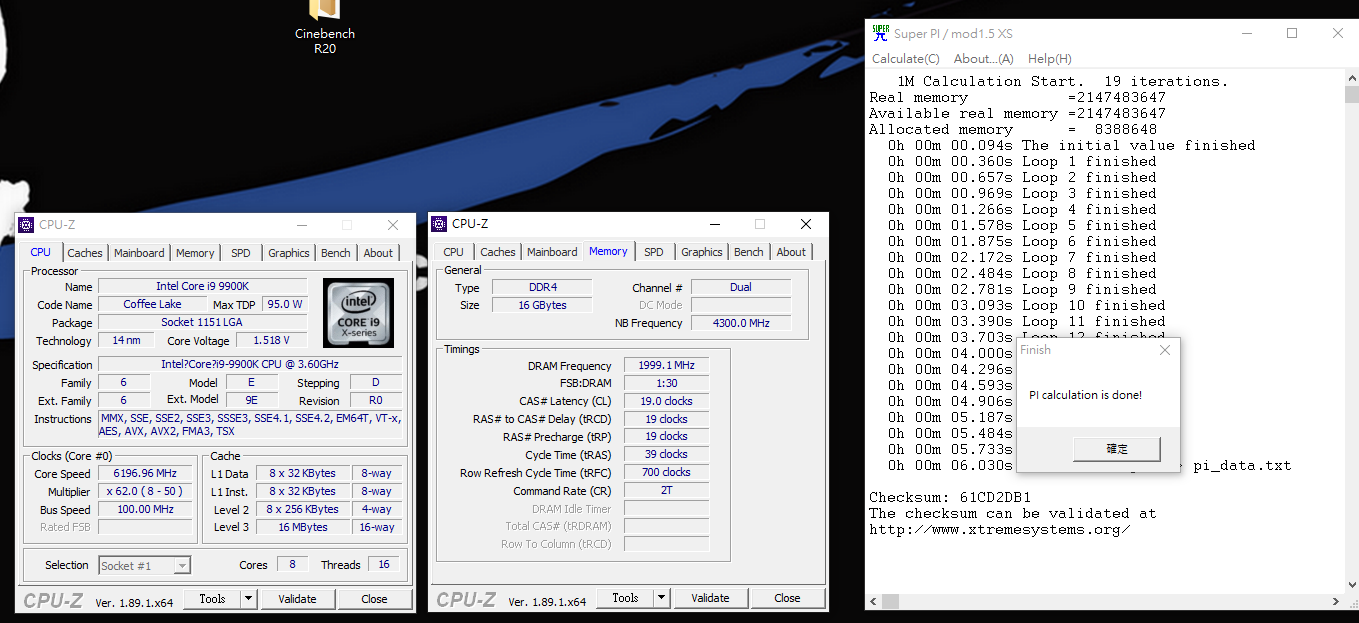Image resolution: width=1359 pixels, height=623 pixels.
Task: Open Bench tab in the CPU-Z Processor window
Action: pyautogui.click(x=336, y=253)
